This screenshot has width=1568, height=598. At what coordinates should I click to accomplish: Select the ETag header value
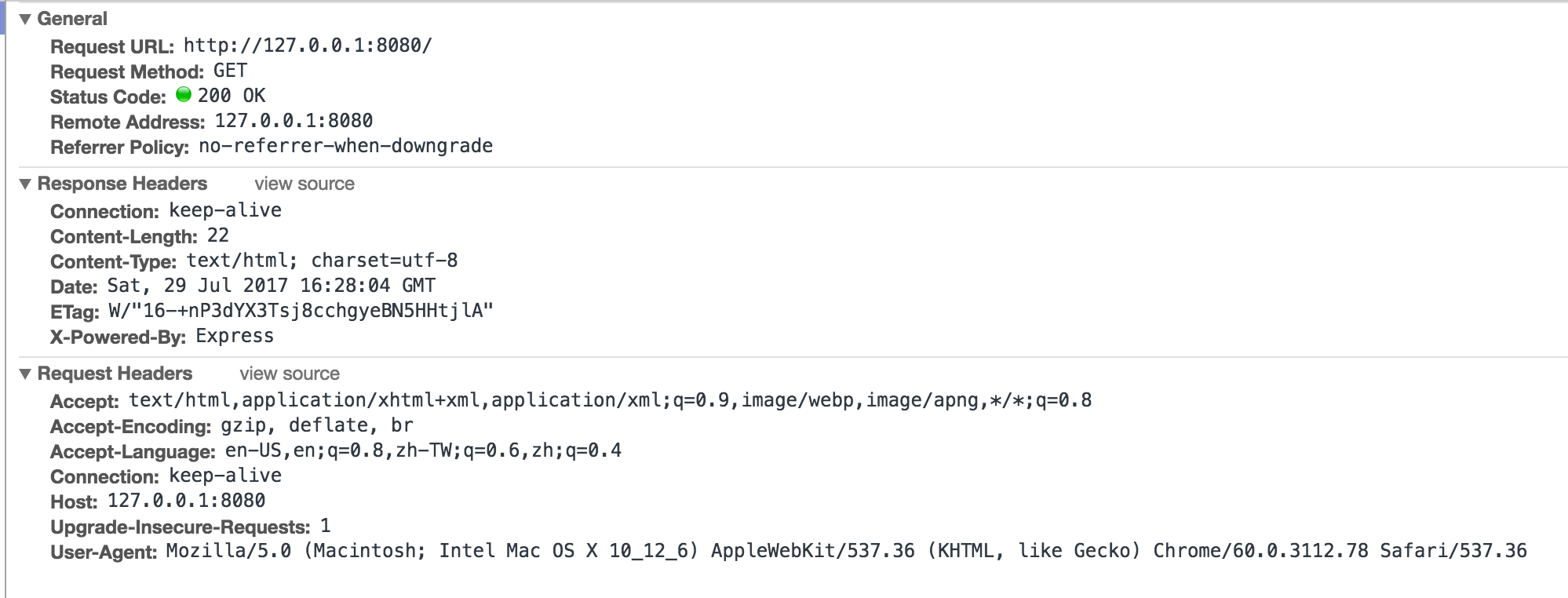[x=301, y=311]
